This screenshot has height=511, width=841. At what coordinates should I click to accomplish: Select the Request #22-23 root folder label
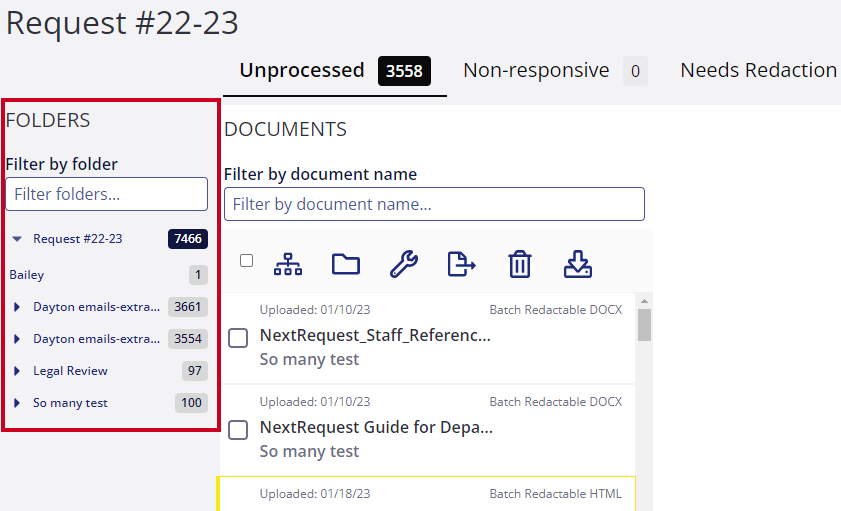point(78,239)
